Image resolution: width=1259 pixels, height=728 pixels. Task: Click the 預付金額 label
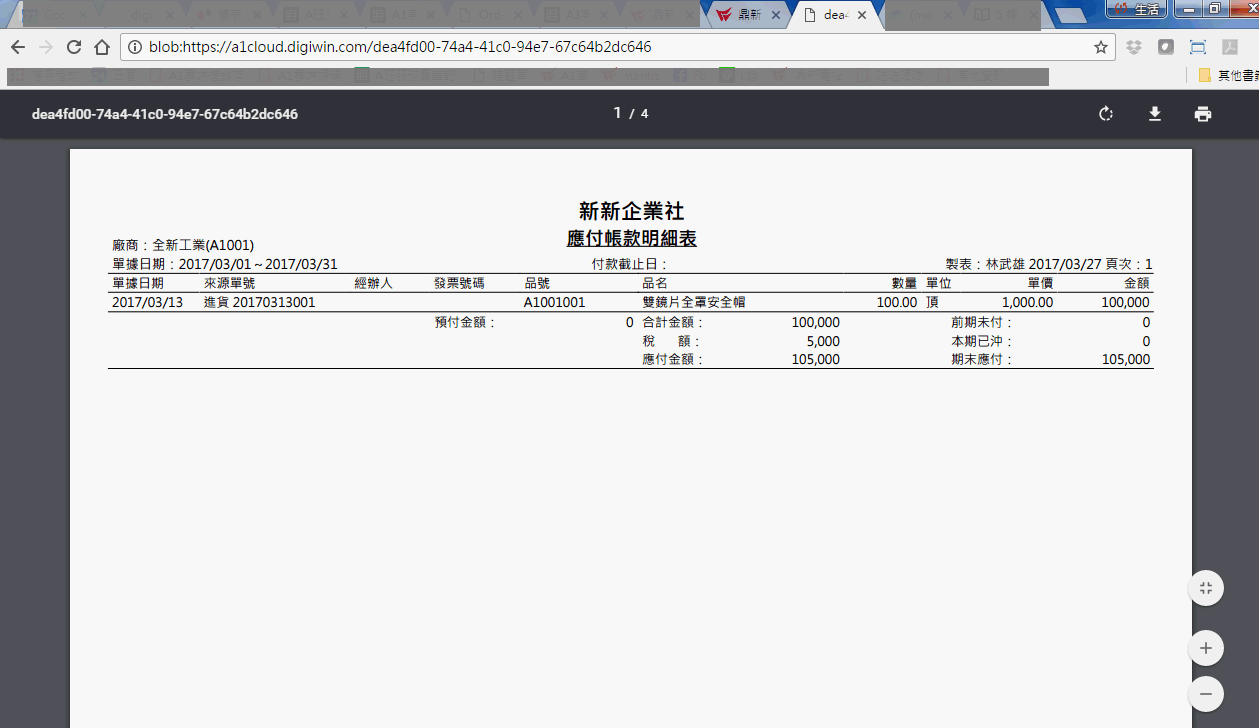point(465,323)
